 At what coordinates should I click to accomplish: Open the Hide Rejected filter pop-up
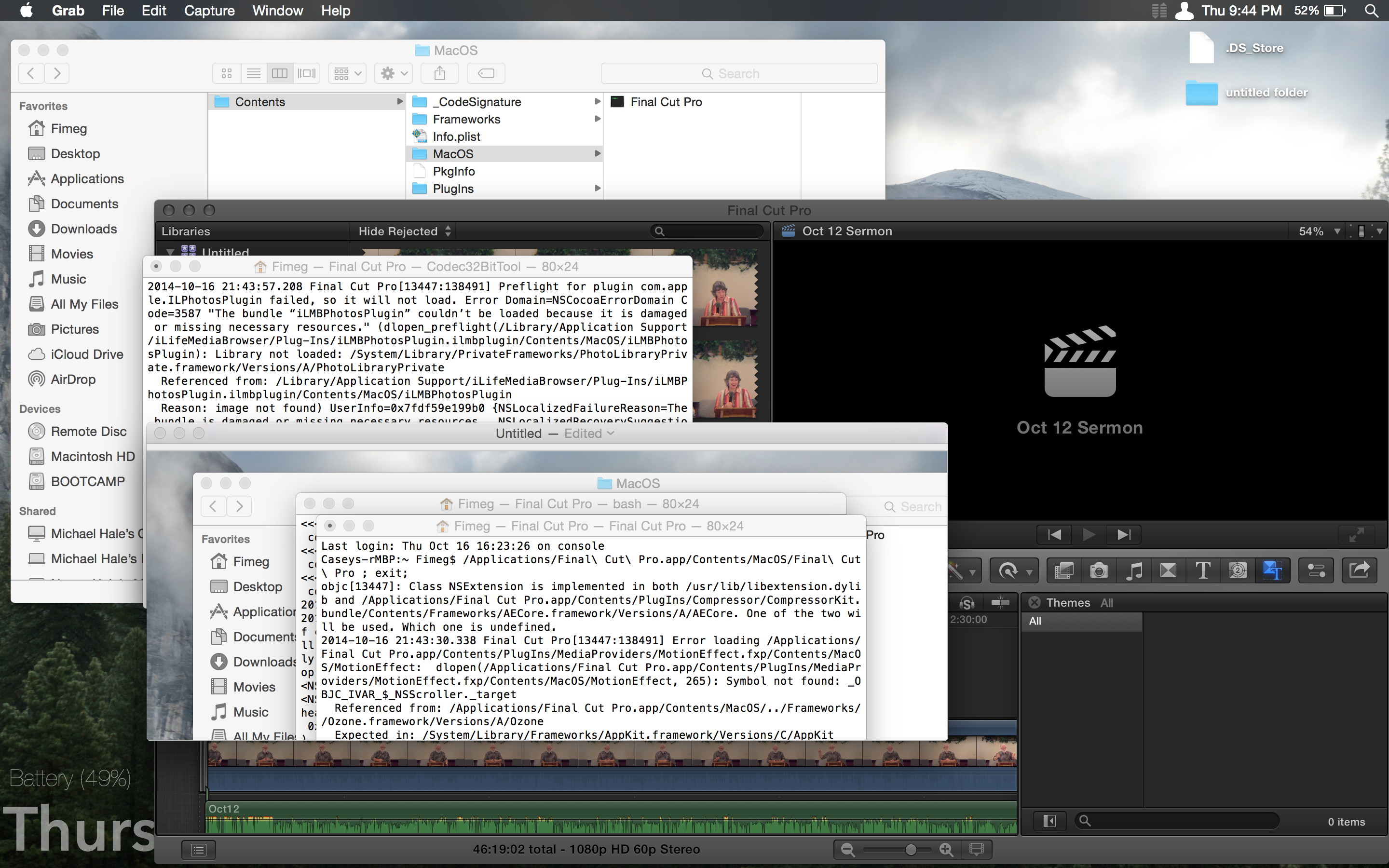405,231
